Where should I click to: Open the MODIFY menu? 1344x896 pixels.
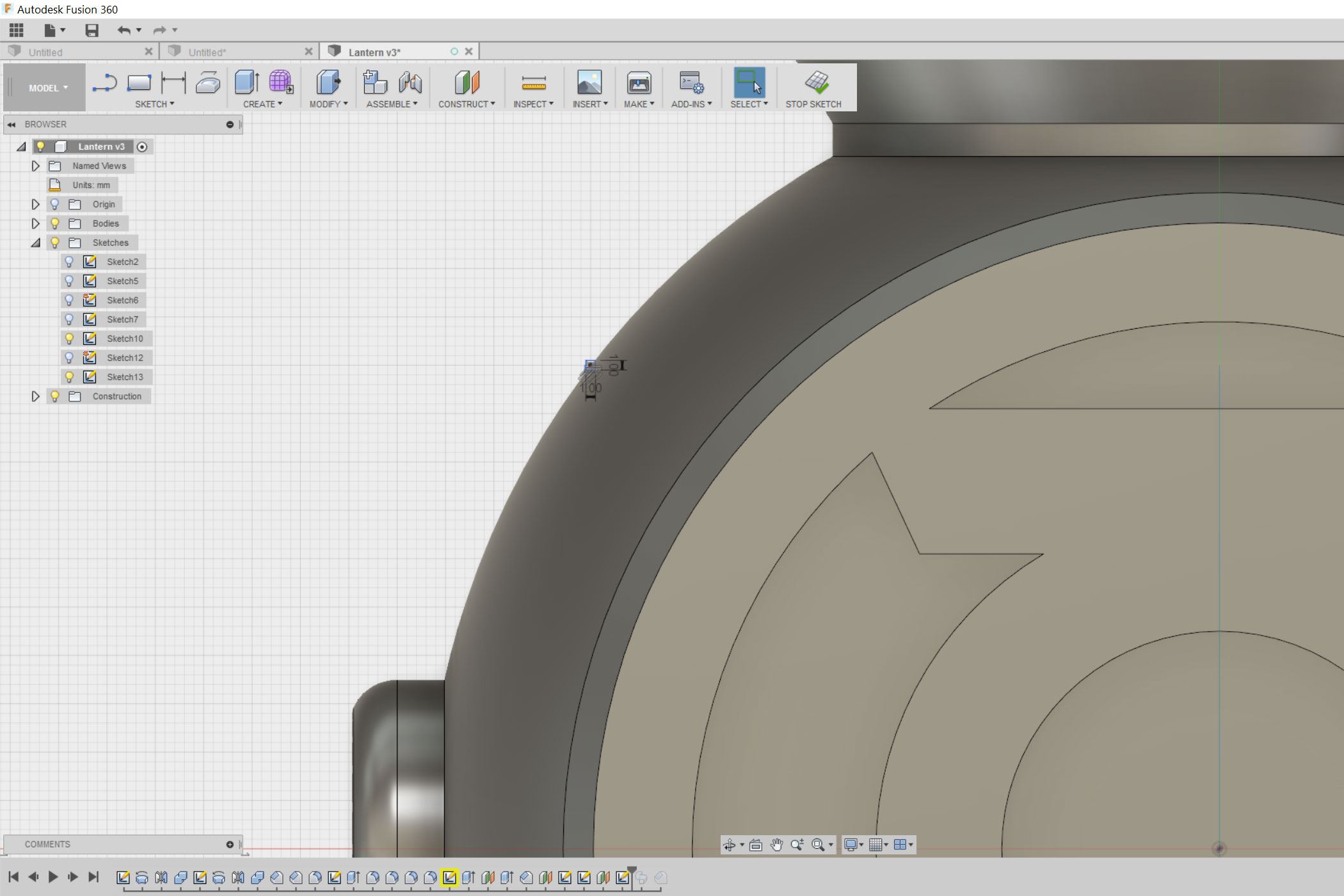click(328, 104)
